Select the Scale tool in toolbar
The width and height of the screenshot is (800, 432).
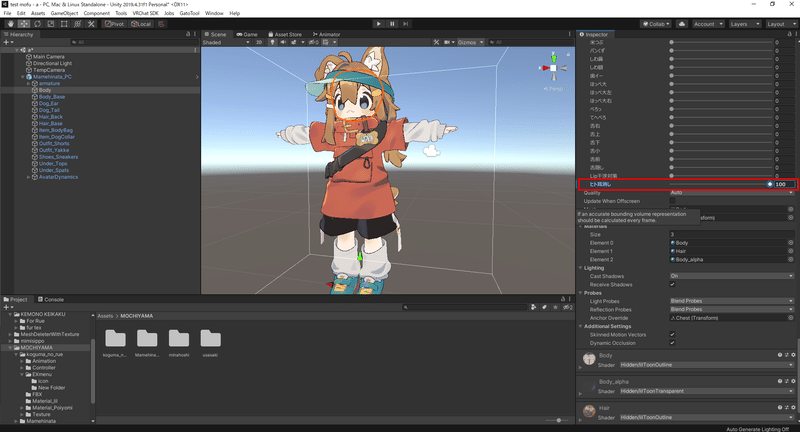(51, 24)
